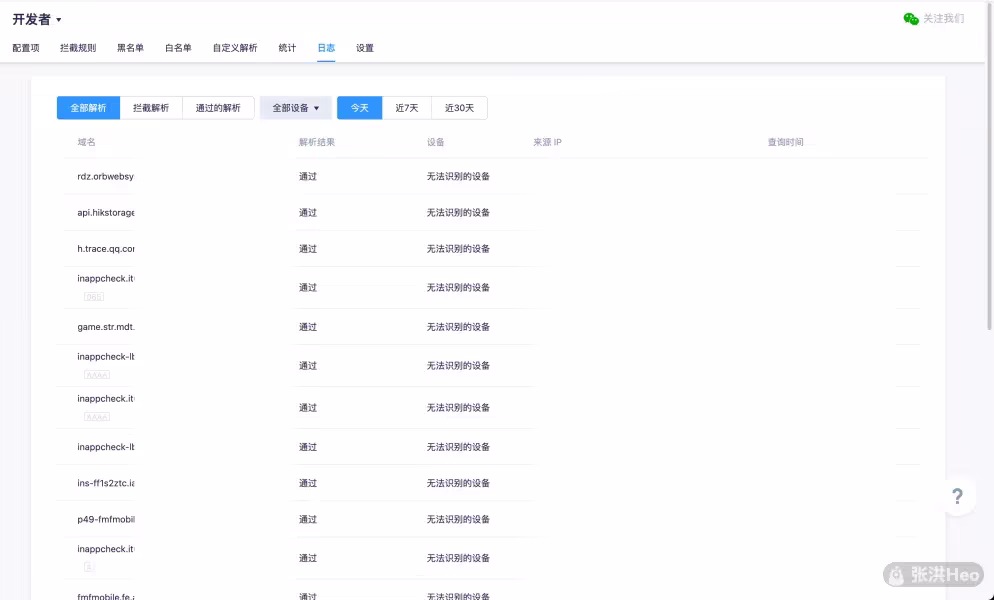Click the 关注我们 link
Viewport: 994px width, 600px height.
[943, 19]
